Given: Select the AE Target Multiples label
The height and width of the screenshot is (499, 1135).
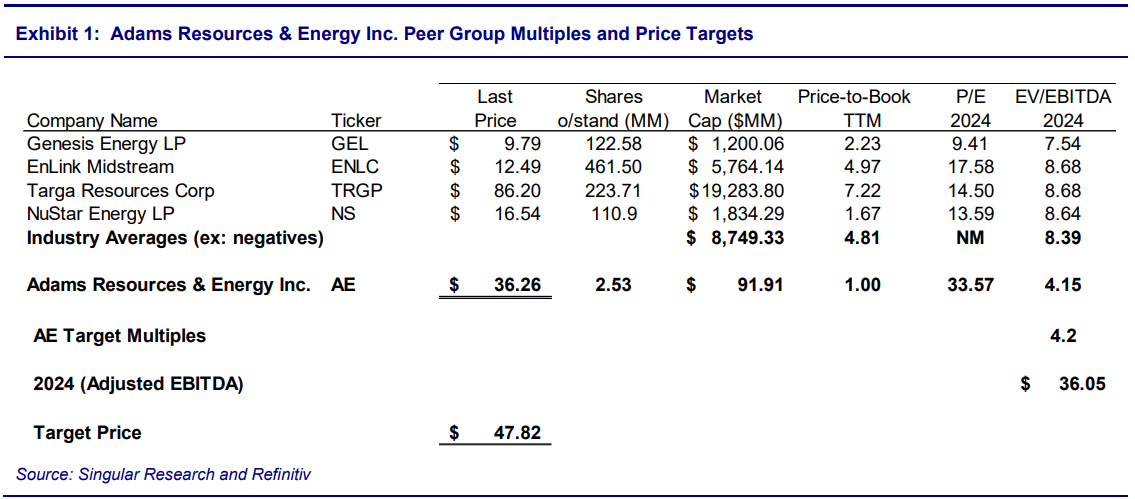Looking at the screenshot, I should point(119,336).
